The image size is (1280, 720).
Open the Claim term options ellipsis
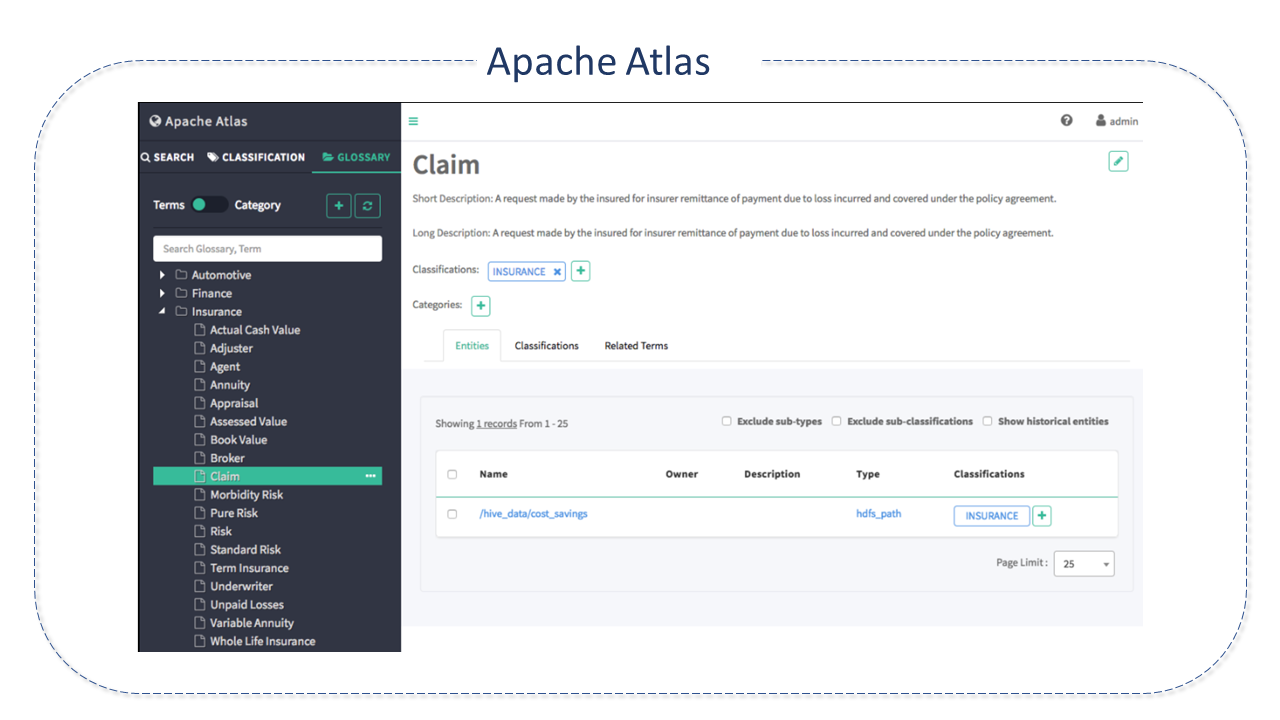pyautogui.click(x=371, y=476)
